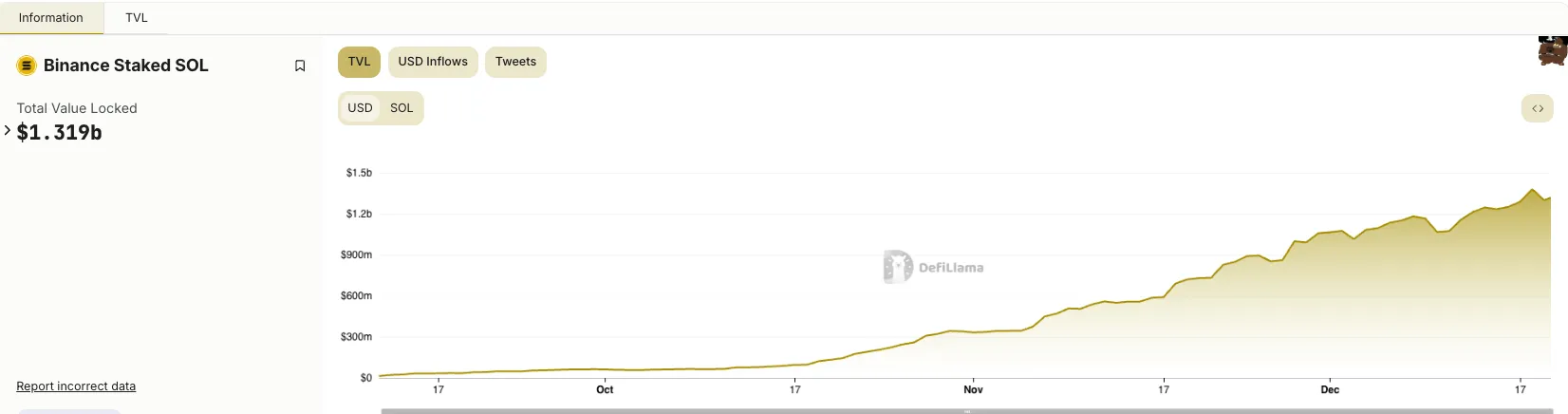Switch chart denomination to SOL
This screenshot has height=414, width=1568.
[x=401, y=108]
